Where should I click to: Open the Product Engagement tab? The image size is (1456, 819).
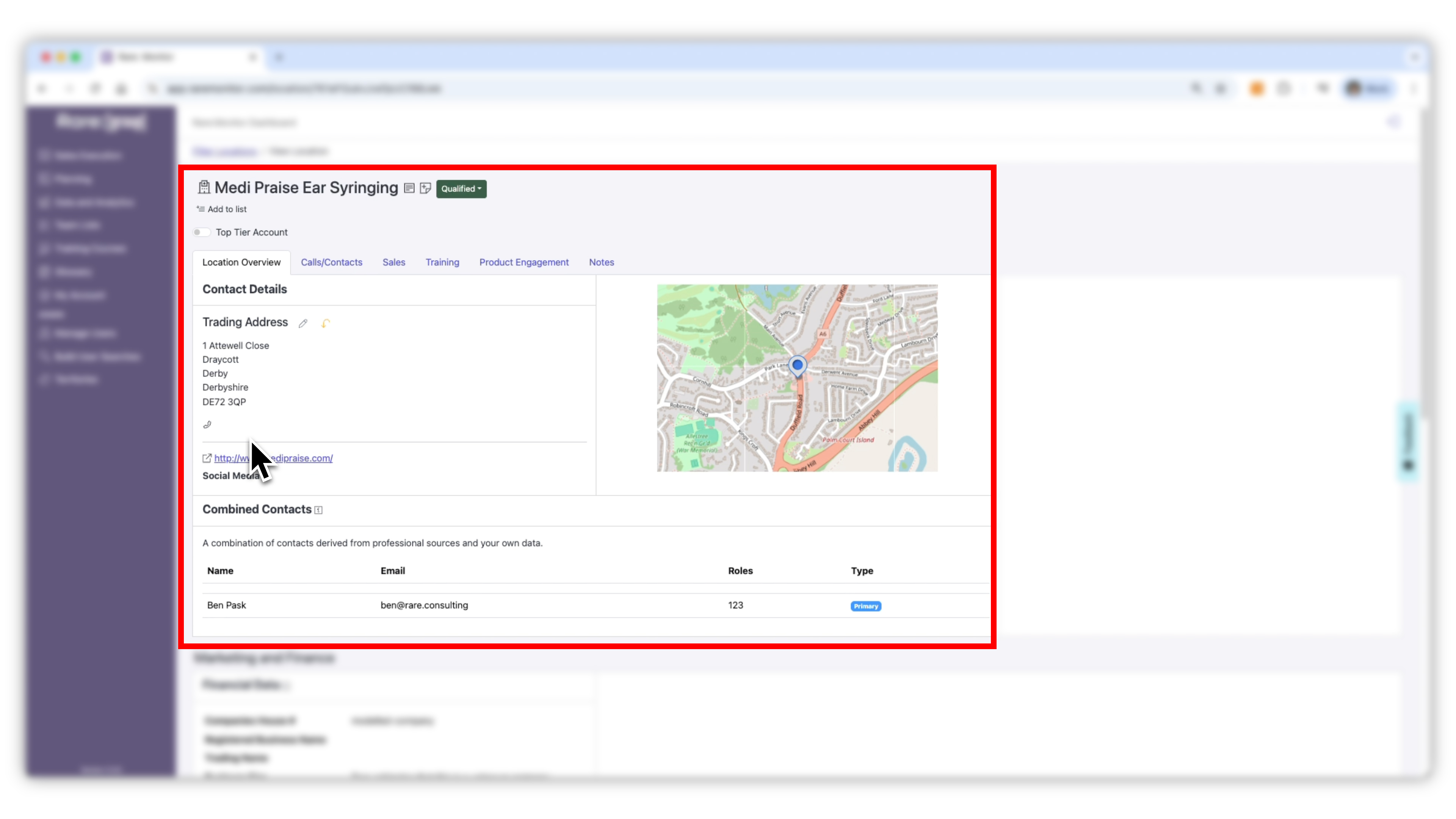point(523,262)
